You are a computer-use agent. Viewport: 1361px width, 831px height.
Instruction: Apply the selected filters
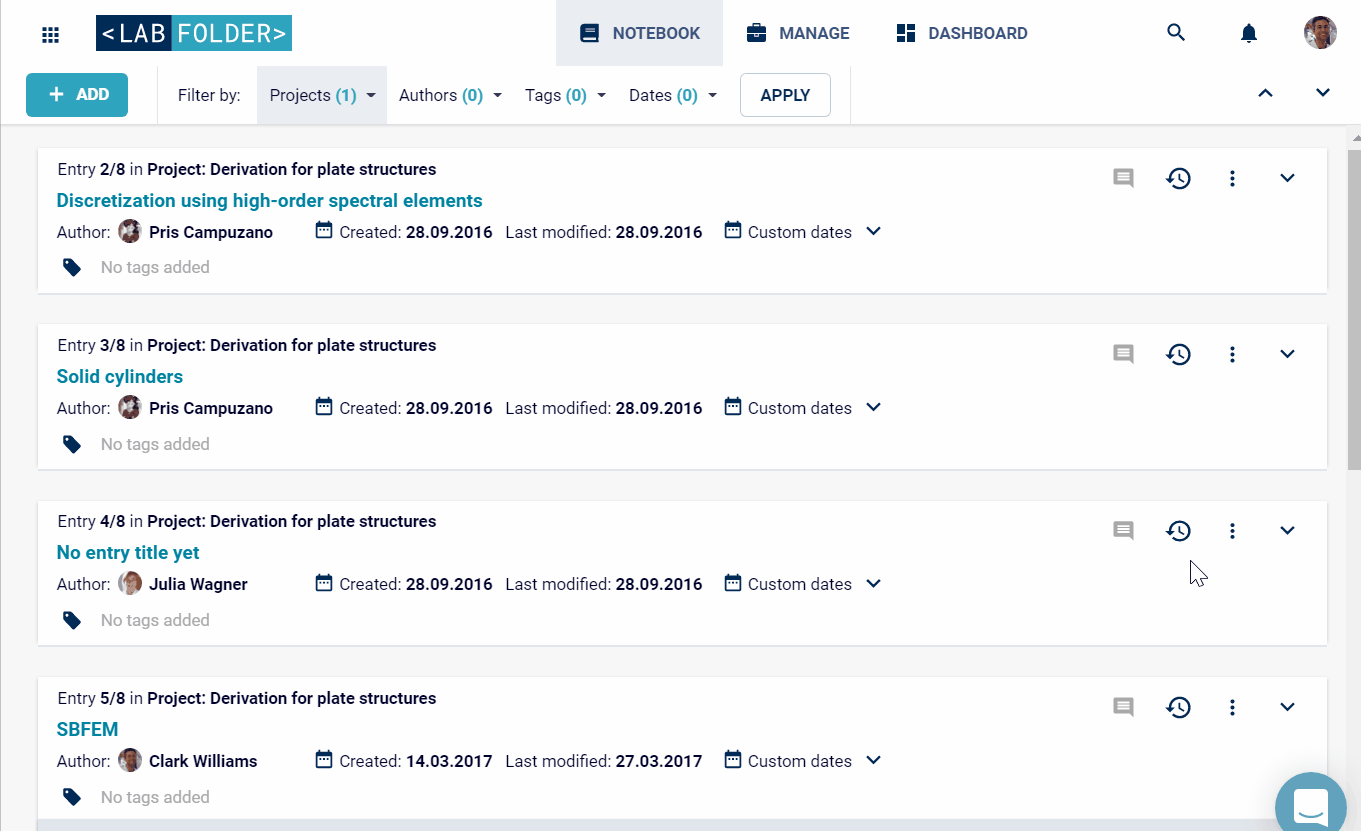coord(785,95)
